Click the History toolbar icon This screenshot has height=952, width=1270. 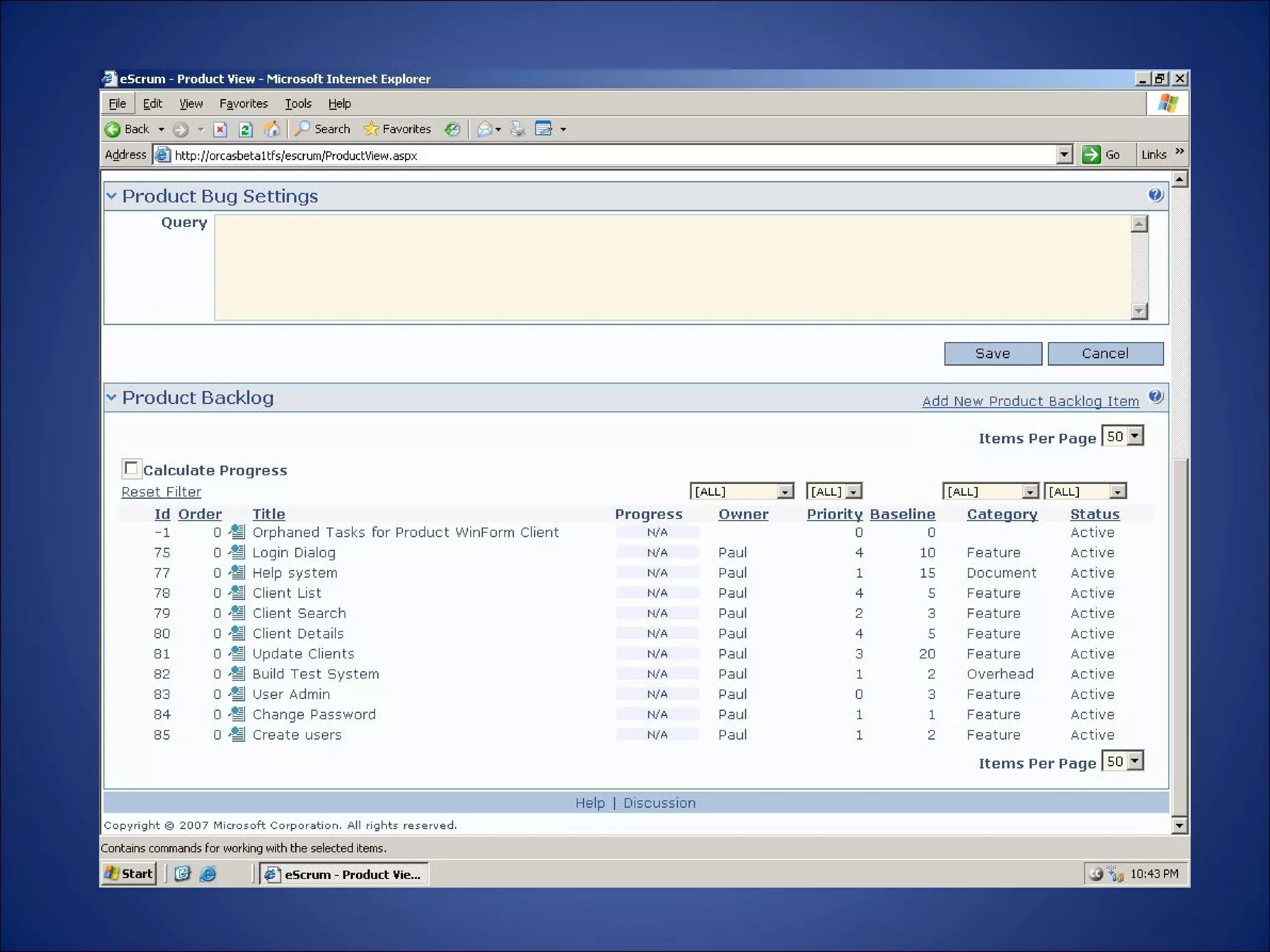click(452, 129)
